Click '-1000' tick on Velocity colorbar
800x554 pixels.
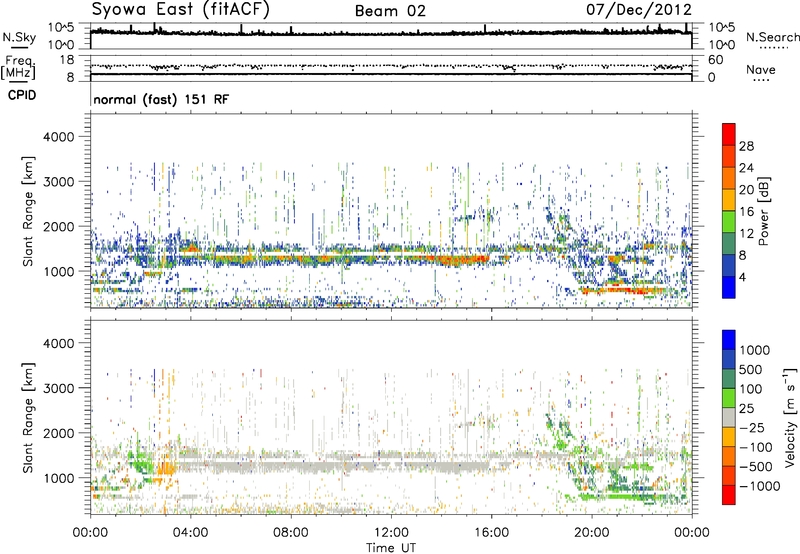(760, 486)
